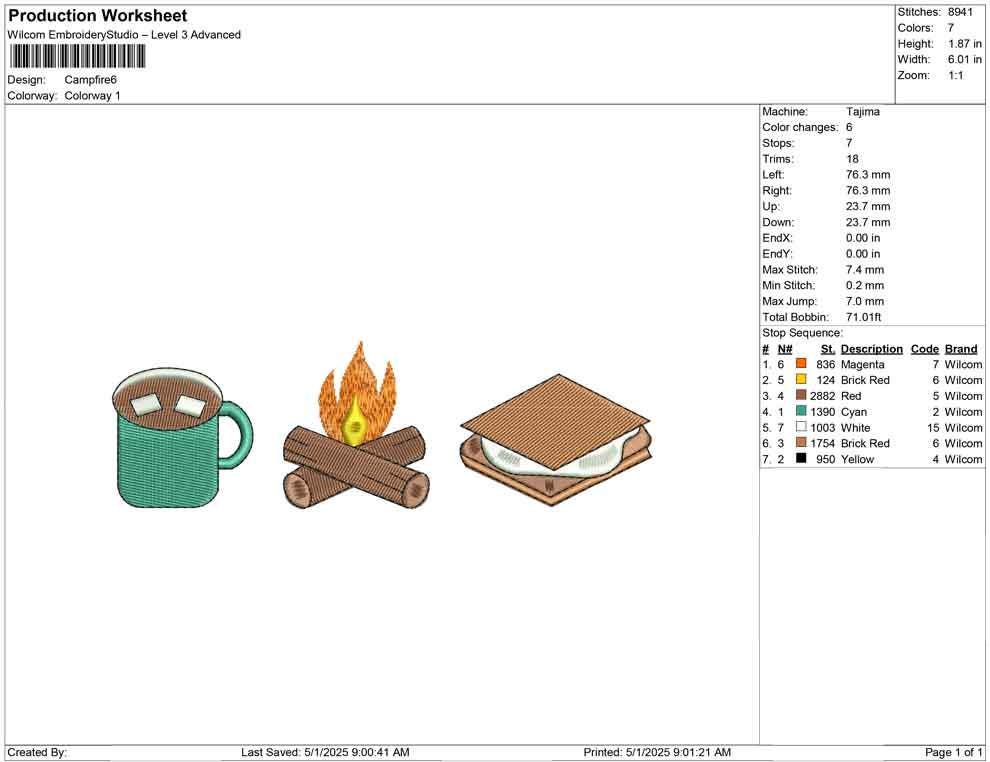Click the Campfire6 design barcode
This screenshot has width=990, height=762.
[77, 57]
